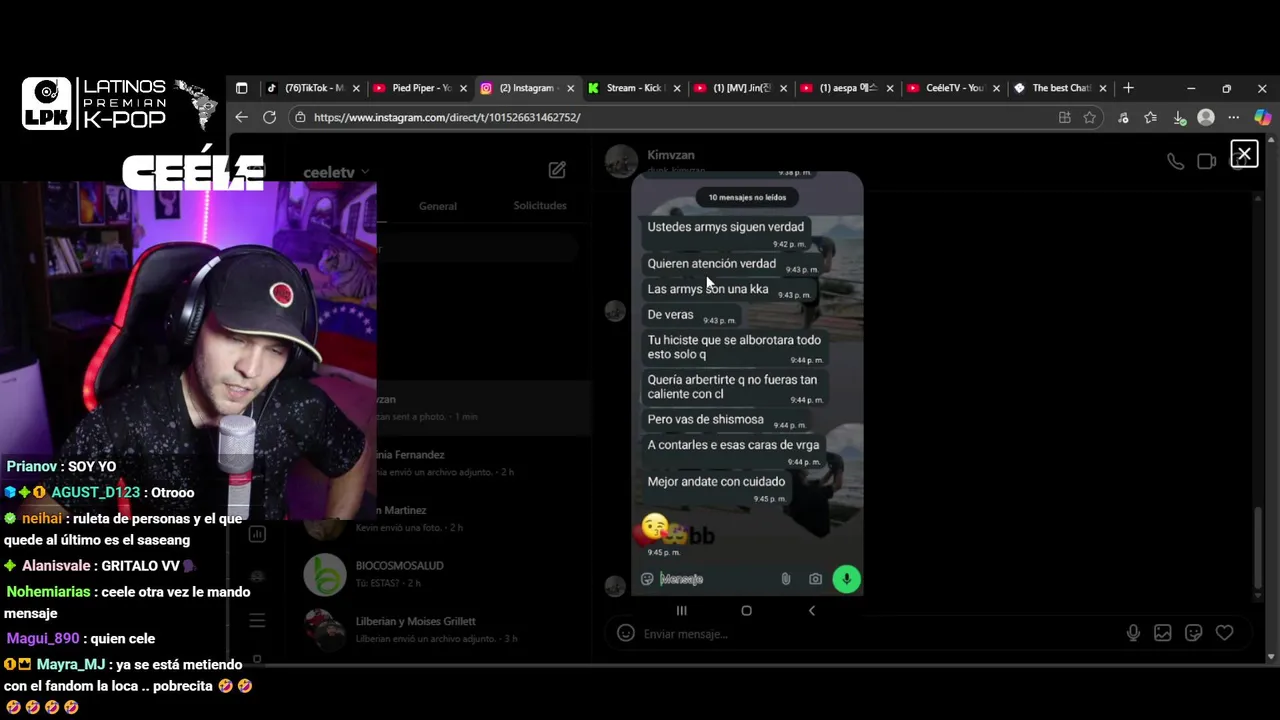
Task: Open the media control music icon in toolbar
Action: tap(1124, 117)
